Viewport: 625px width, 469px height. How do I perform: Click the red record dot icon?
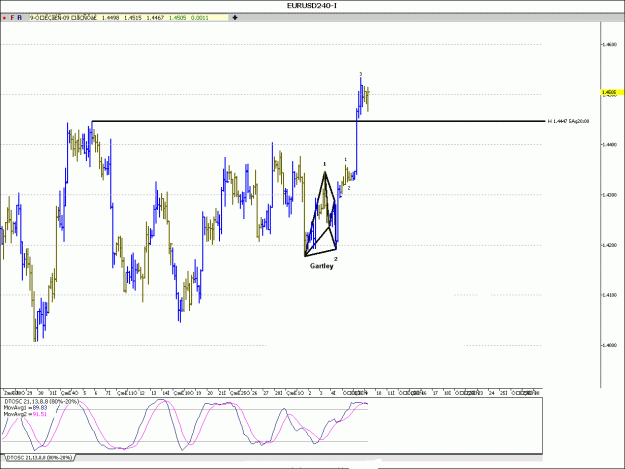click(x=4, y=18)
